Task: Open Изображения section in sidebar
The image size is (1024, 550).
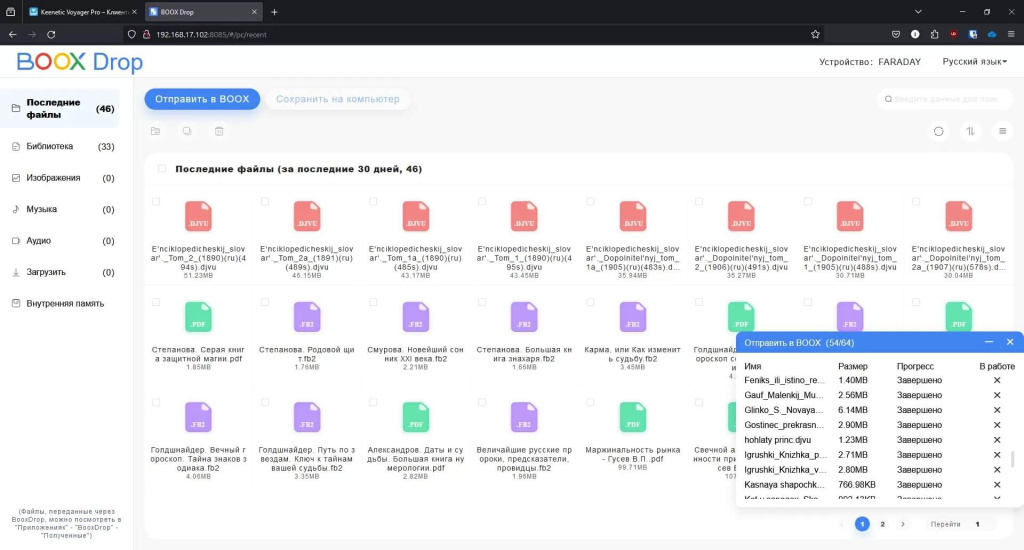Action: click(60, 178)
